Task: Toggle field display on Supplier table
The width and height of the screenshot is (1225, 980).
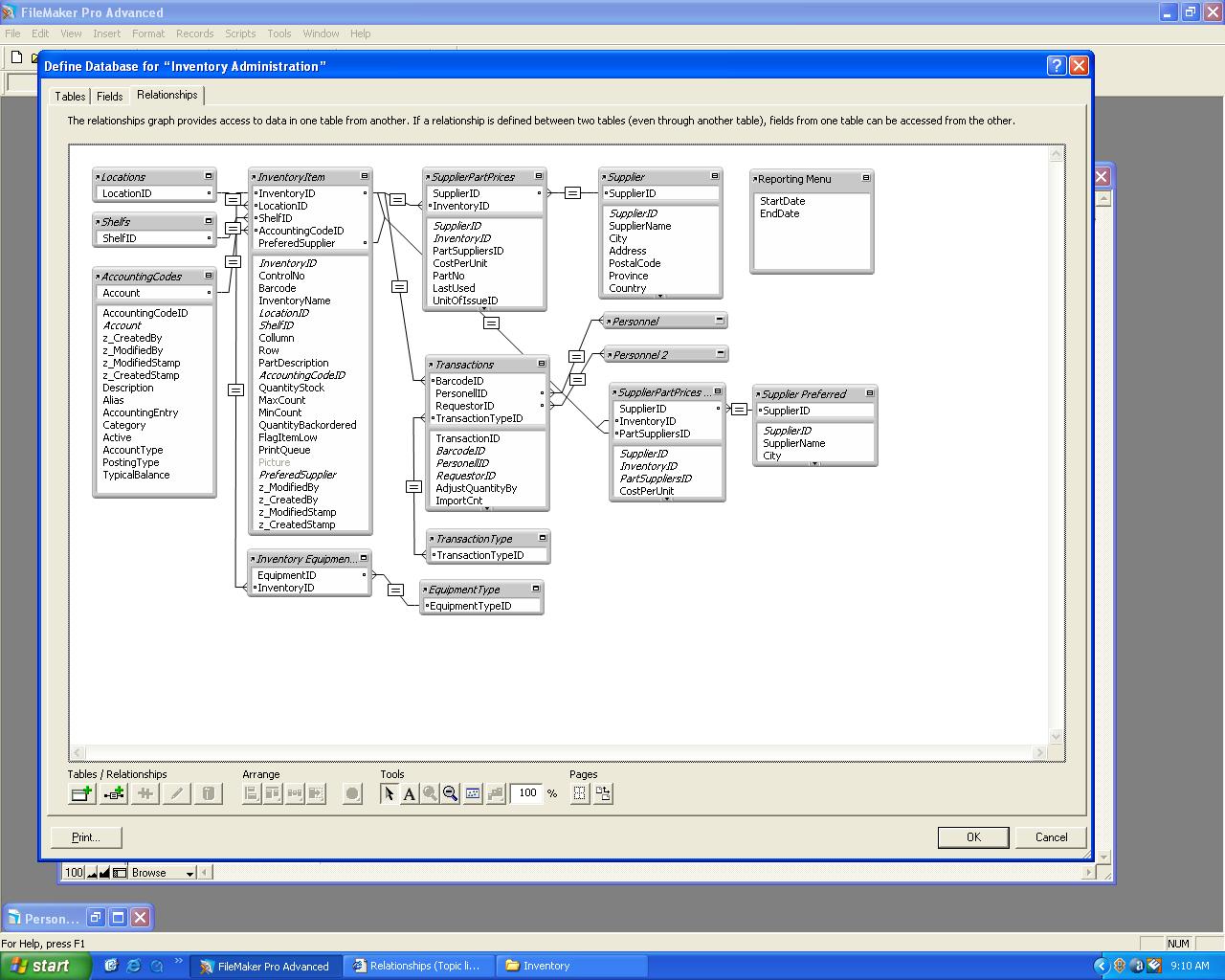Action: click(x=715, y=176)
